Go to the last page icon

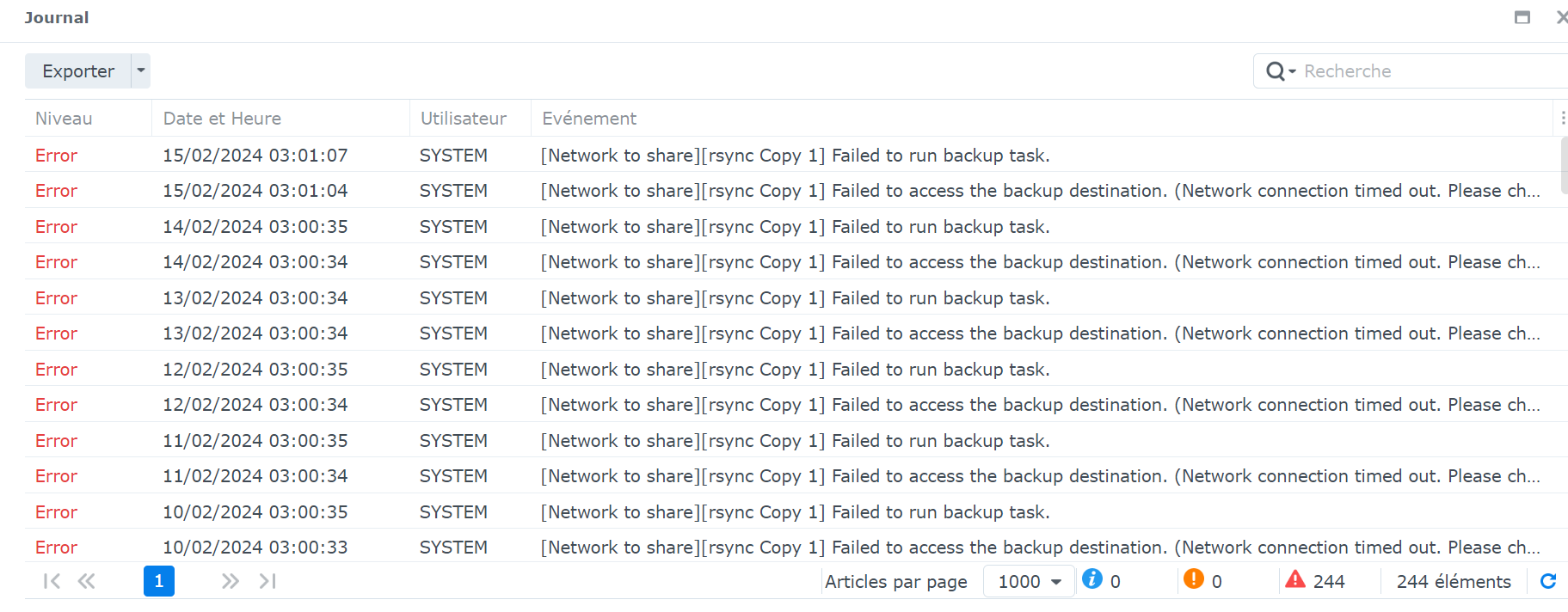pos(267,581)
